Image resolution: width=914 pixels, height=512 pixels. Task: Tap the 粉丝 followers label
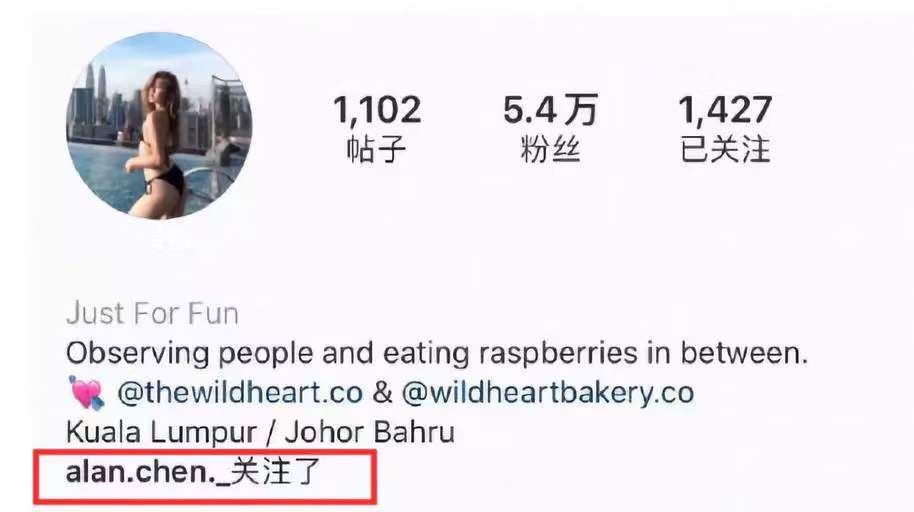click(x=550, y=149)
